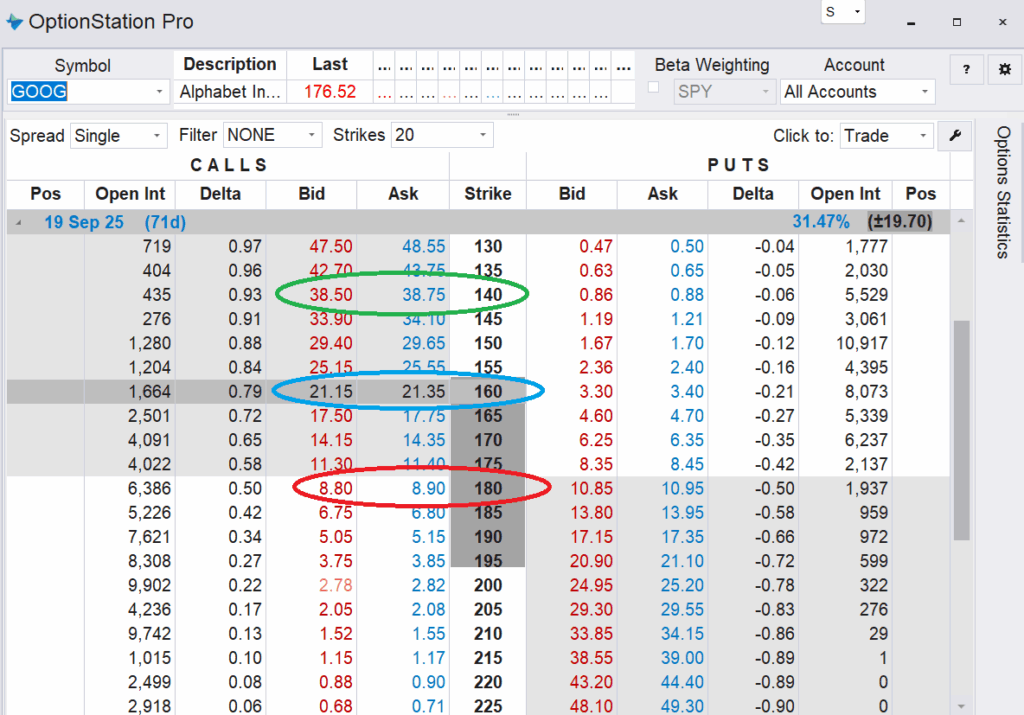
Task: Open the Options Statistics side tab
Action: [1003, 193]
